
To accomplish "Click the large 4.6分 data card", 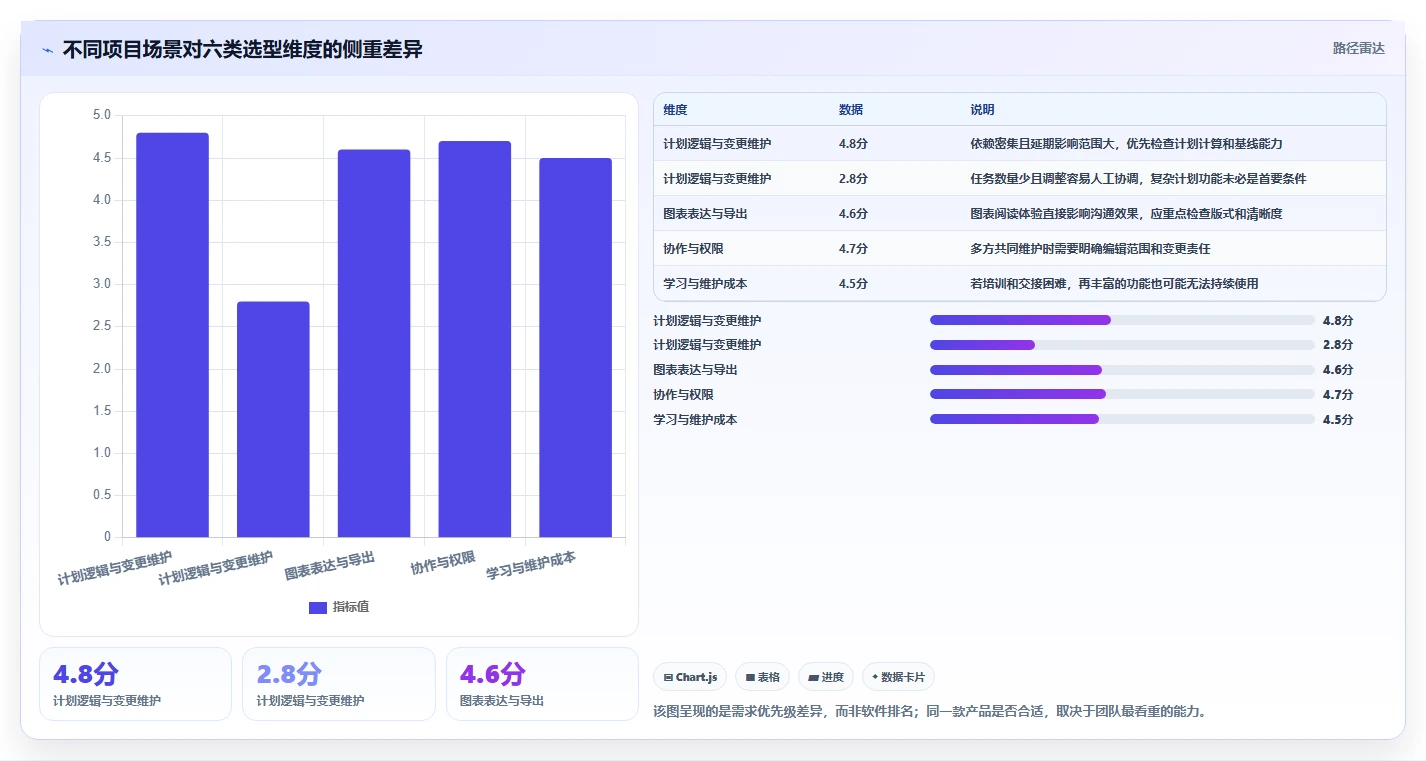I will [542, 684].
